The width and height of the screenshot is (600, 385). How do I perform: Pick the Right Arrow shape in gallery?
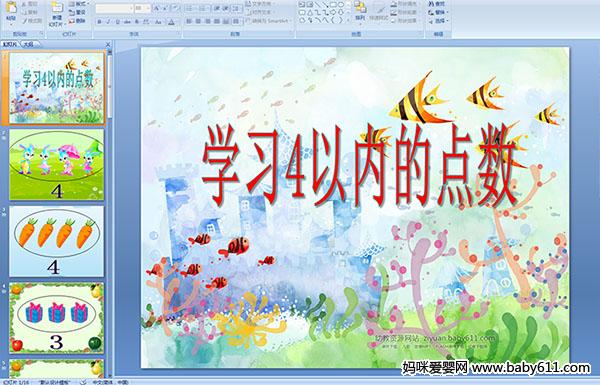[x=333, y=12]
